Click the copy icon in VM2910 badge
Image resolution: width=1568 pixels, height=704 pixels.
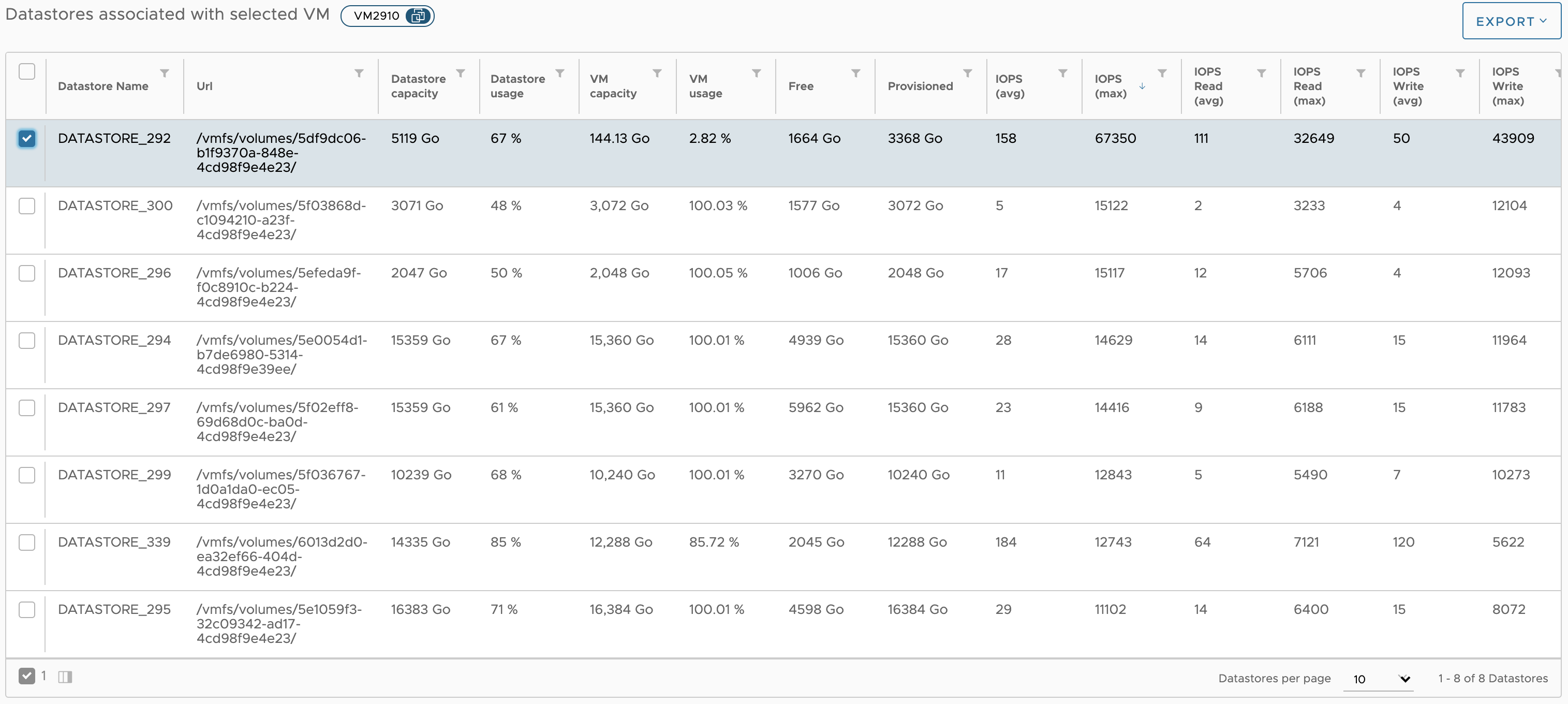(418, 16)
